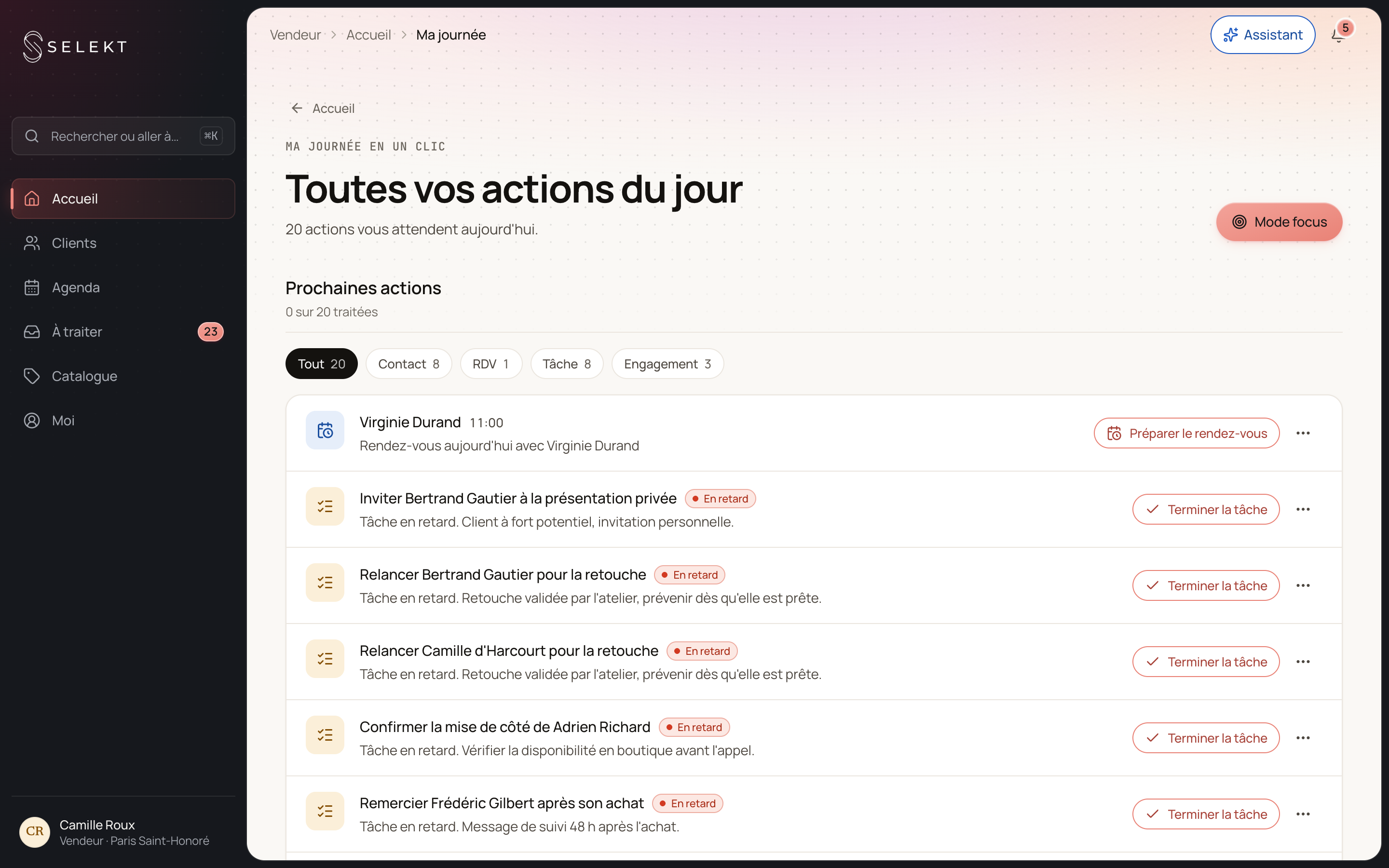Click the search magnifier icon
The width and height of the screenshot is (1389, 868).
click(x=32, y=136)
